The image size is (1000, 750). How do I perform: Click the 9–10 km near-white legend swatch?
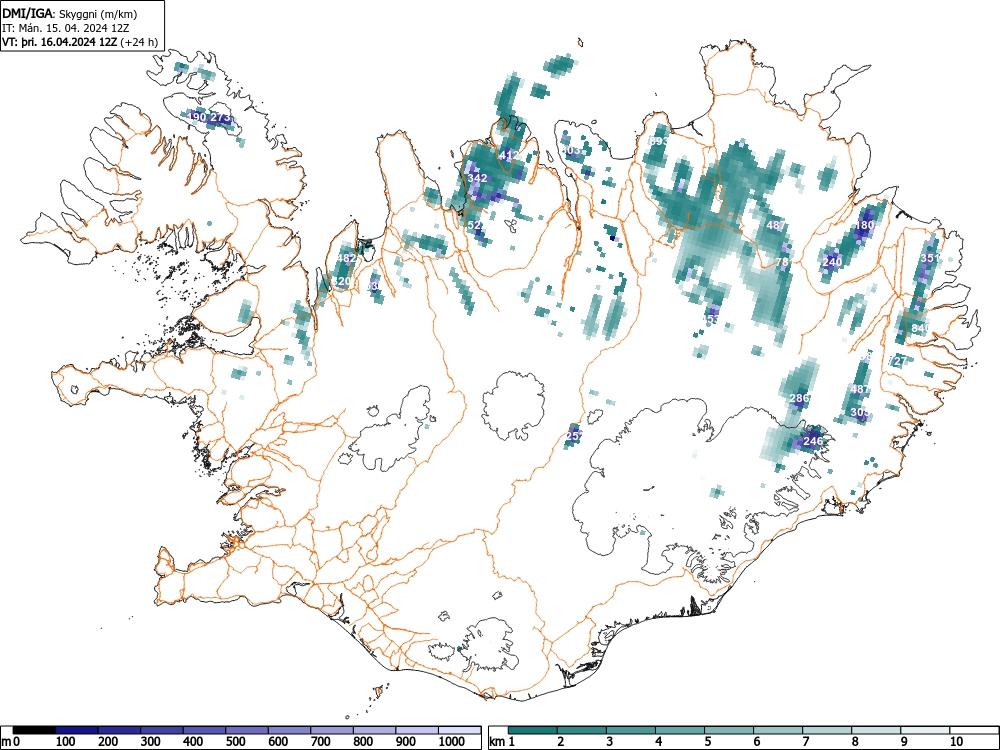point(925,730)
